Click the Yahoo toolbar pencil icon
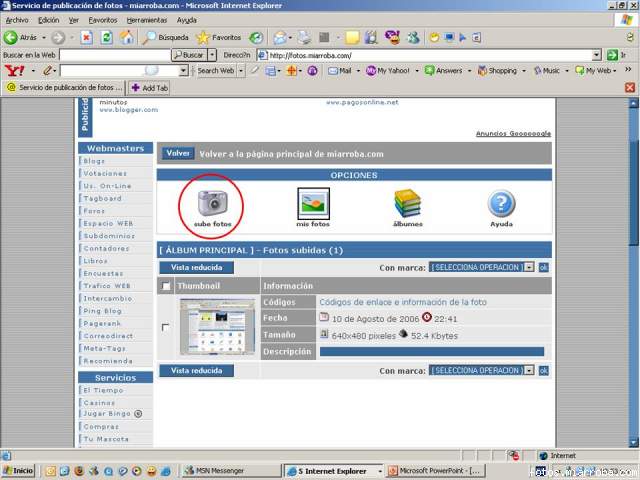The image size is (640, 480). pos(47,71)
